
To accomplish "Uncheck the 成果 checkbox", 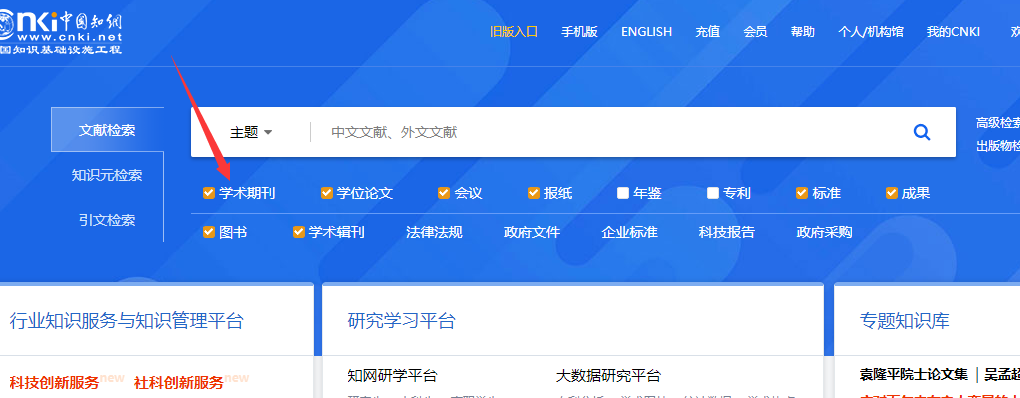I will (892, 192).
